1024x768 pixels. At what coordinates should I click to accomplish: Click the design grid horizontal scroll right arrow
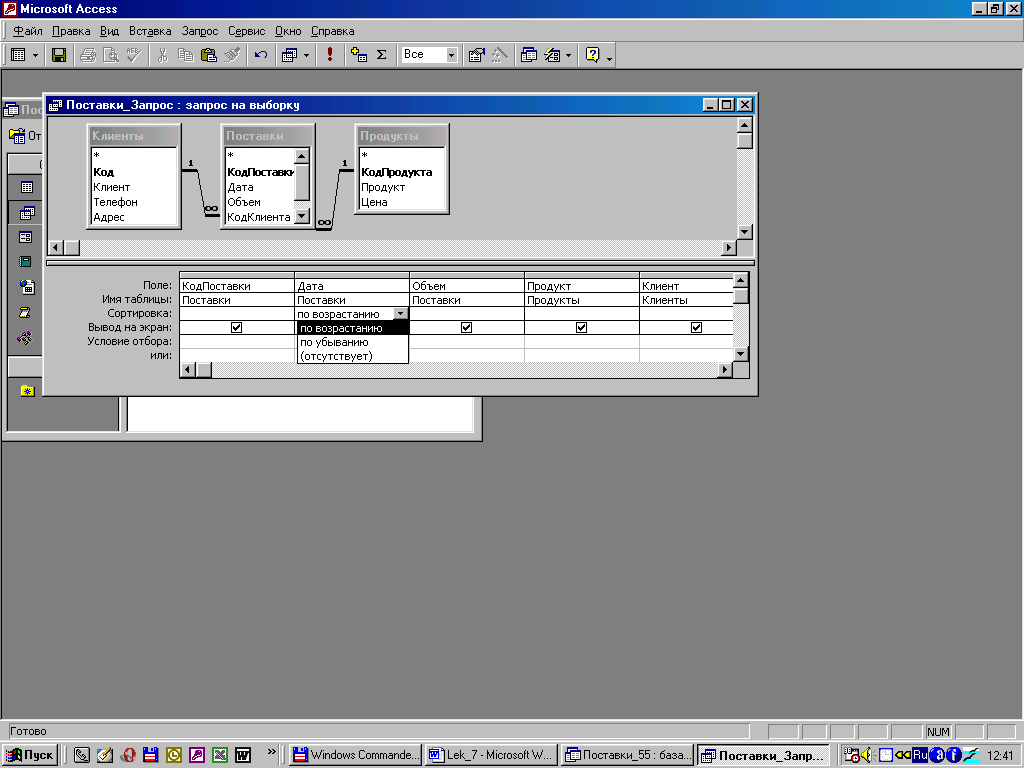click(x=724, y=370)
